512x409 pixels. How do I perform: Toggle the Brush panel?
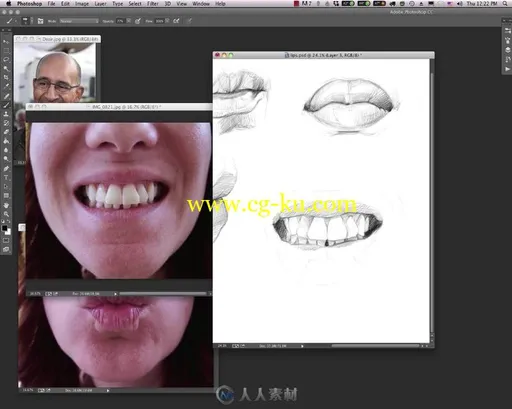[x=40, y=21]
